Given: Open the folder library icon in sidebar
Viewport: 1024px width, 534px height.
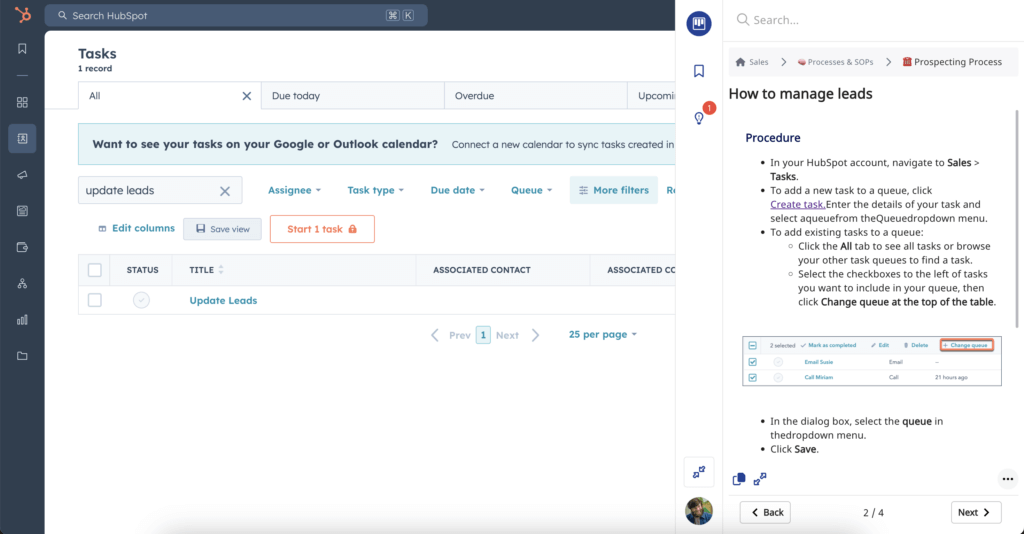Looking at the screenshot, I should click(x=22, y=356).
